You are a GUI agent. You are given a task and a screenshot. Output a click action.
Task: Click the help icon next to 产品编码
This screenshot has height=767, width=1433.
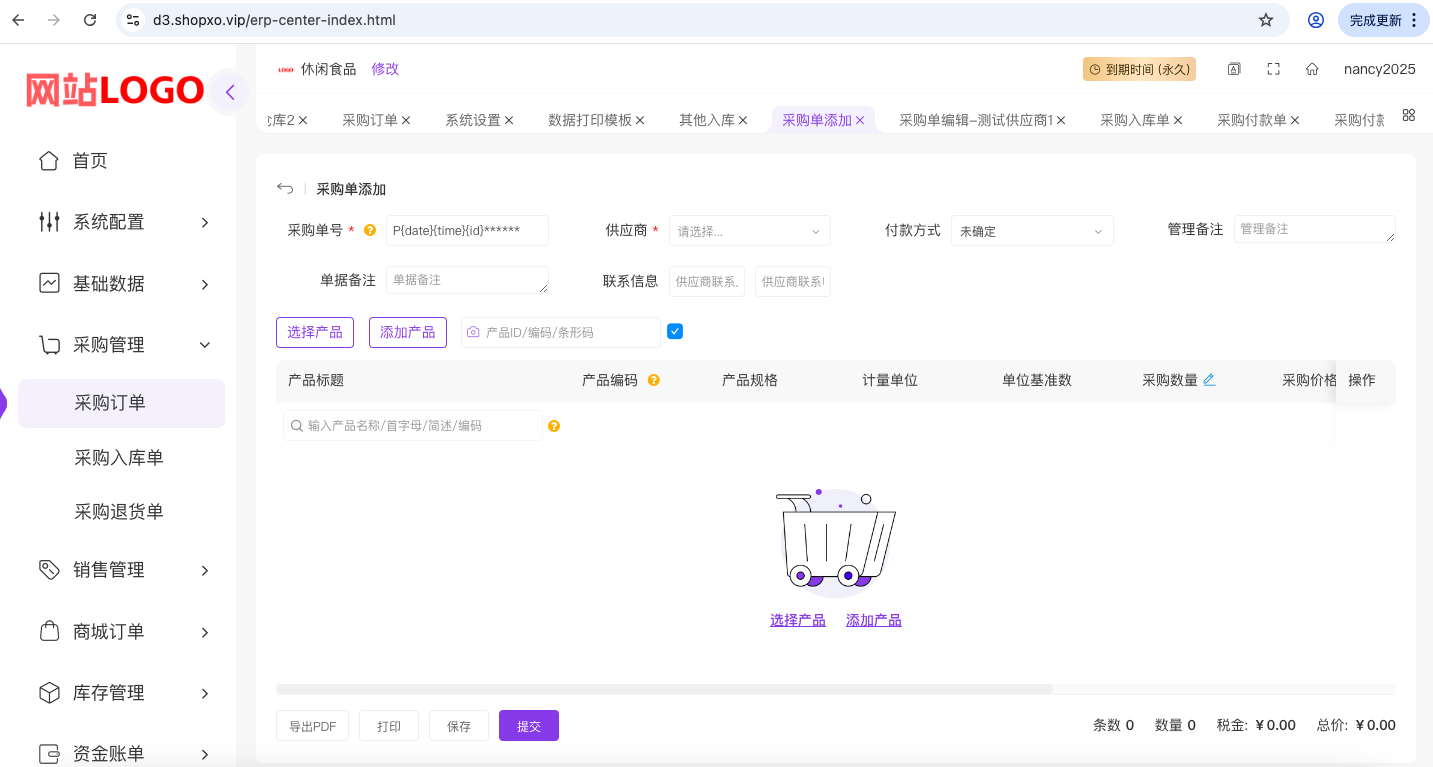point(654,380)
